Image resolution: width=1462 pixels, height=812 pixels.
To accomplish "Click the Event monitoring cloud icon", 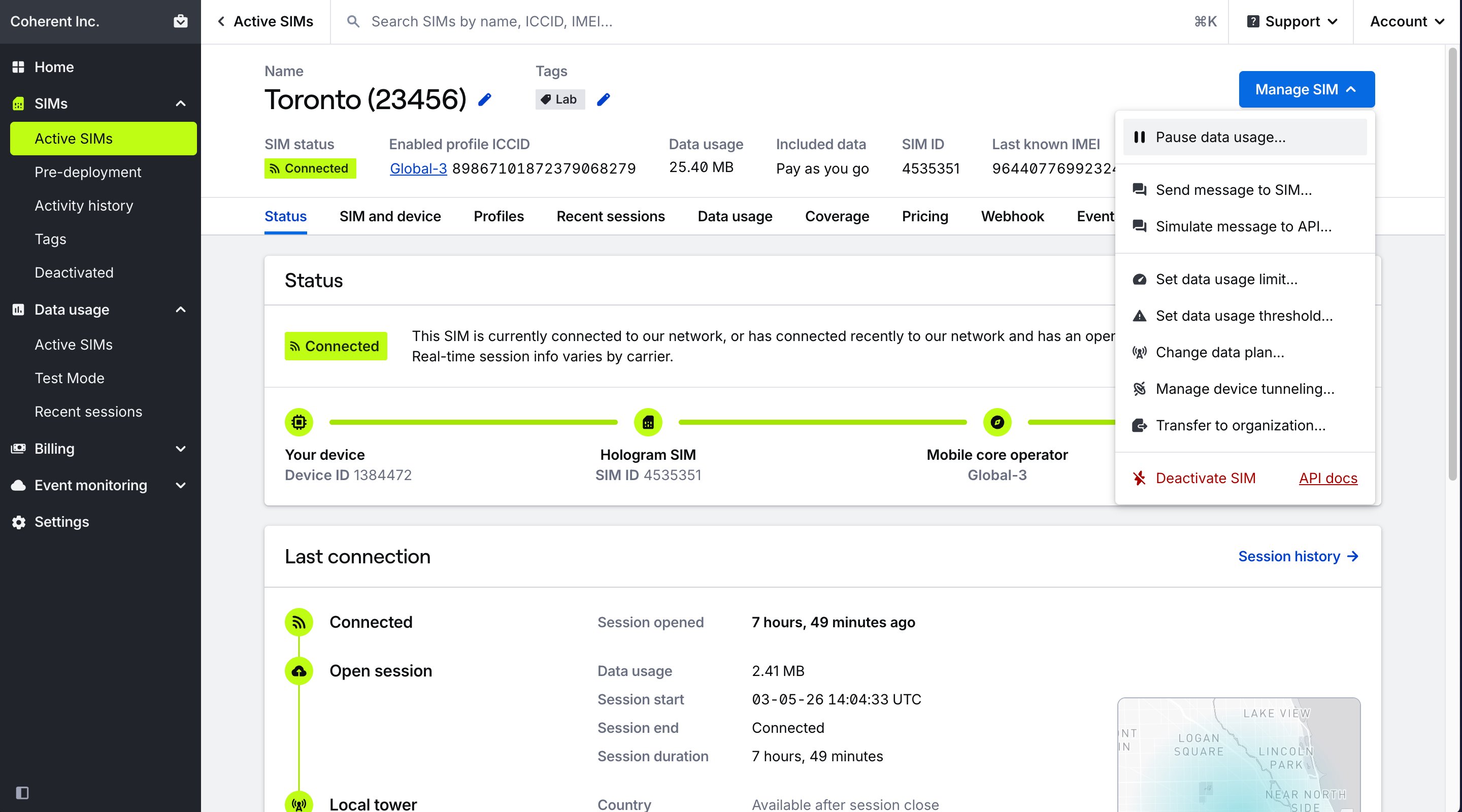I will click(18, 485).
